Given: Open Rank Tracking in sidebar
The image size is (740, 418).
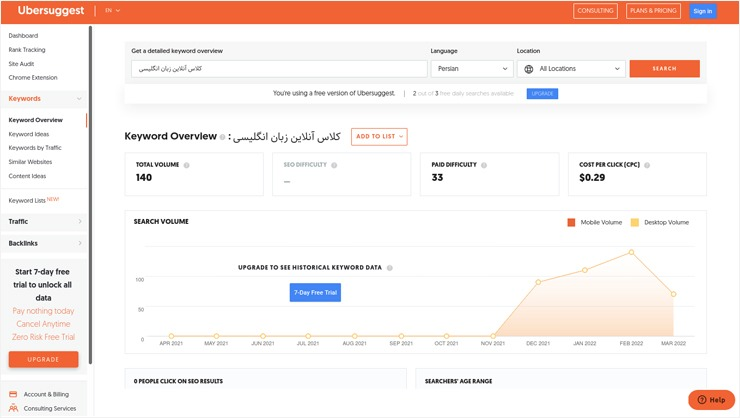Looking at the screenshot, I should coord(27,50).
